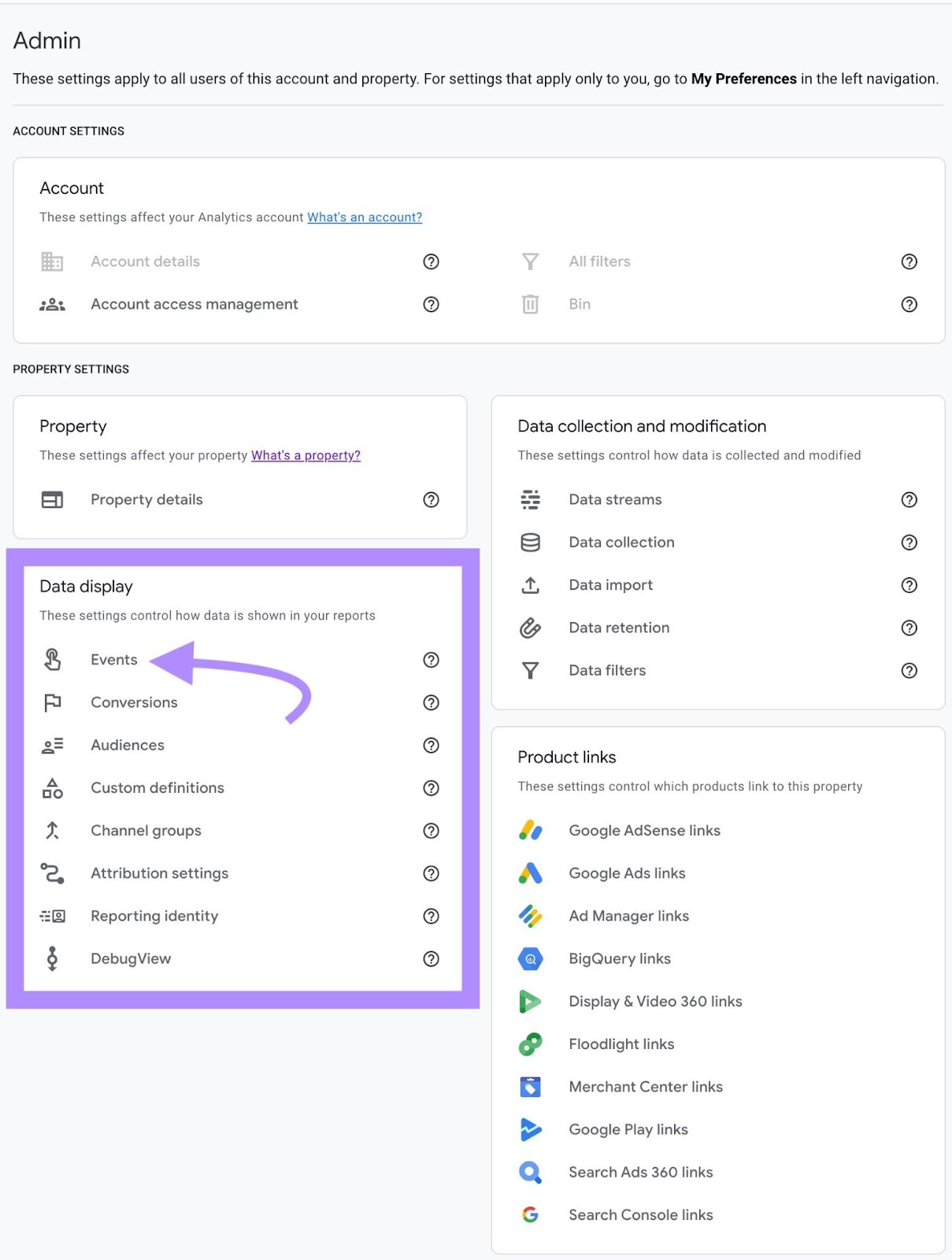Screen dimensions: 952x1260
Task: Click the Data import upload icon
Action: [x=531, y=585]
